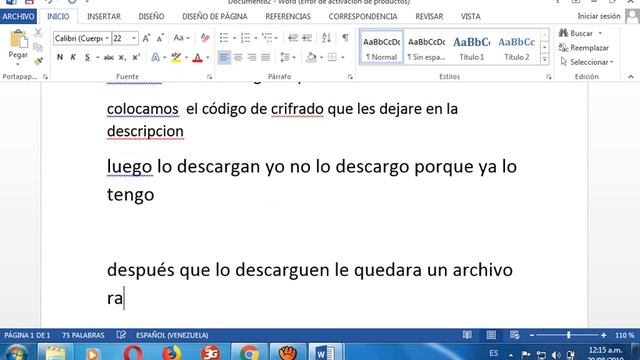Clear all formatting with eraser icon

click(205, 38)
